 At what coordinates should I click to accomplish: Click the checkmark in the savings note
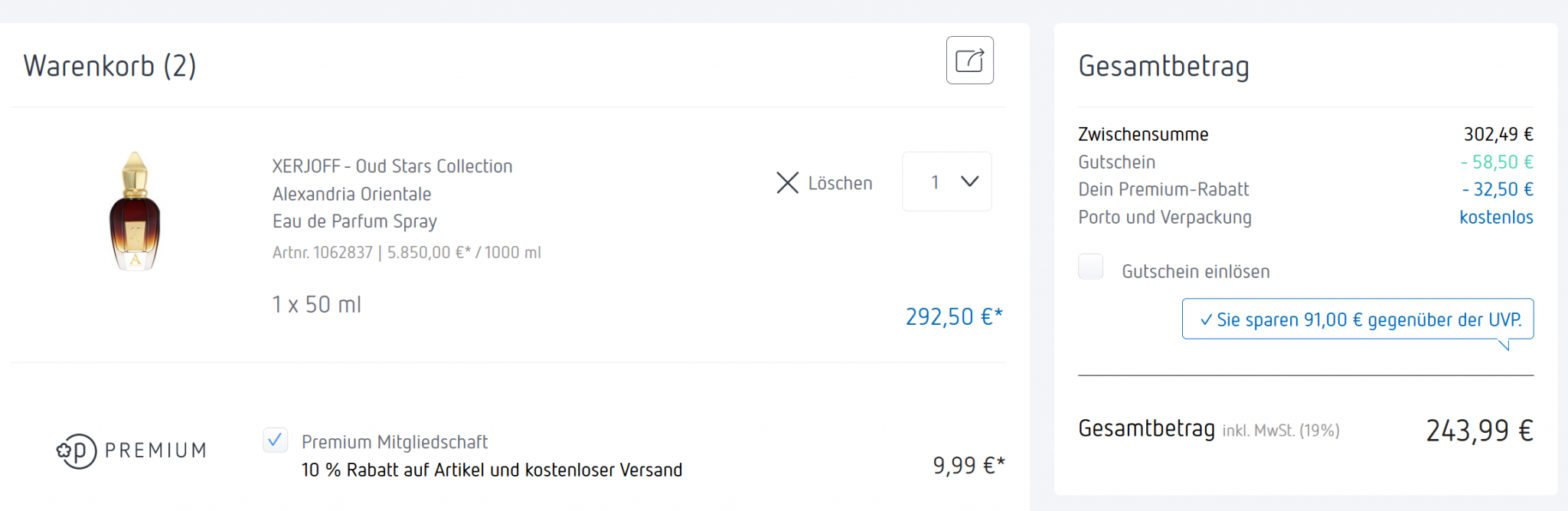click(x=1206, y=319)
